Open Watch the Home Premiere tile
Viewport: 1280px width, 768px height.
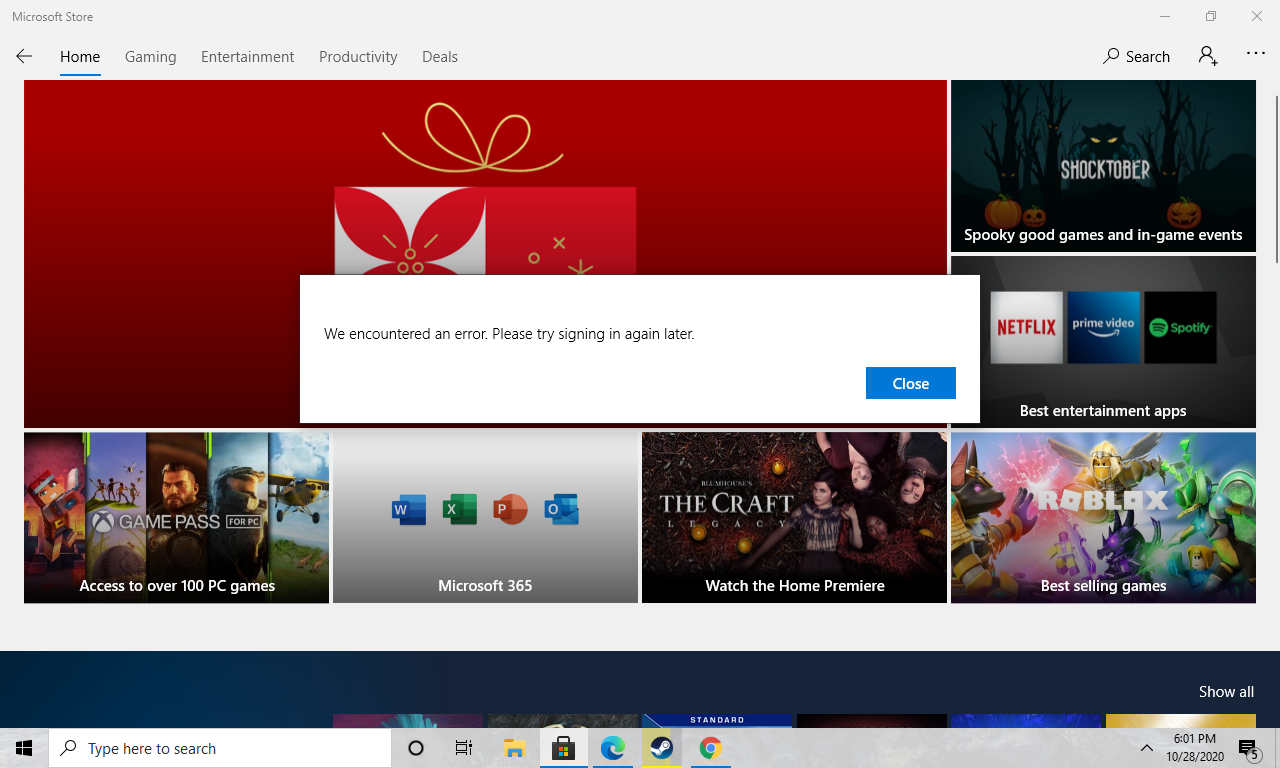[794, 518]
